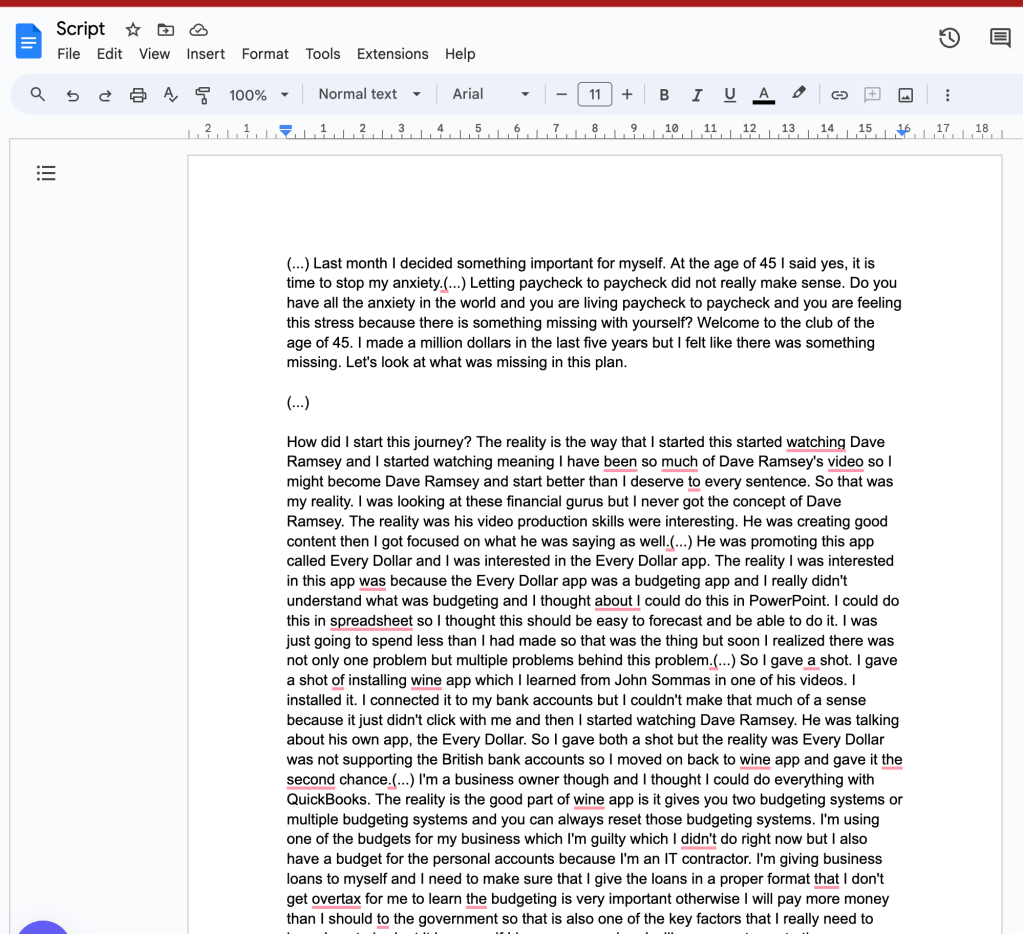Select the left indent marker on ruler

click(x=286, y=131)
